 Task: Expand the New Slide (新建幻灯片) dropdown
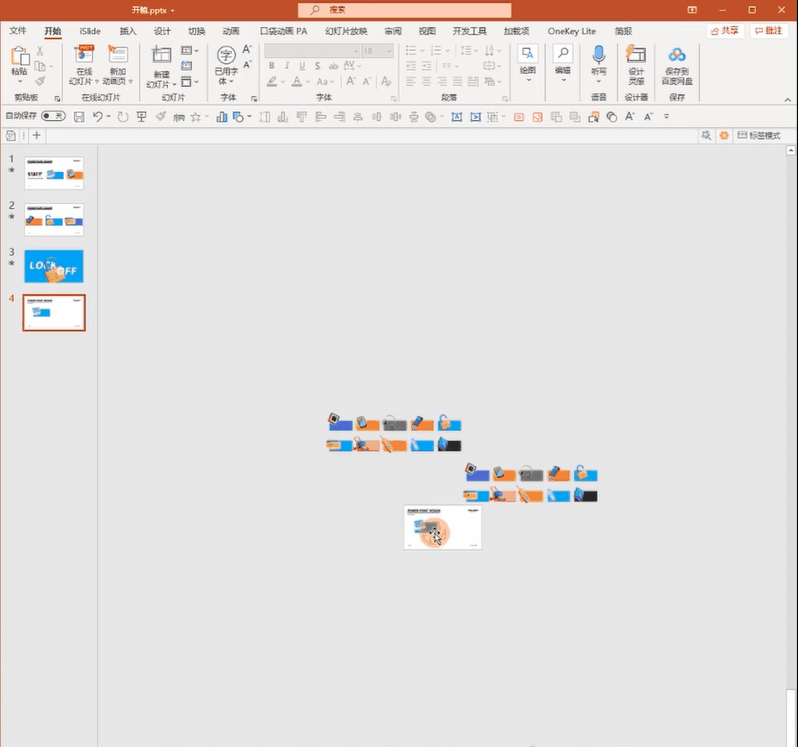pyautogui.click(x=160, y=84)
